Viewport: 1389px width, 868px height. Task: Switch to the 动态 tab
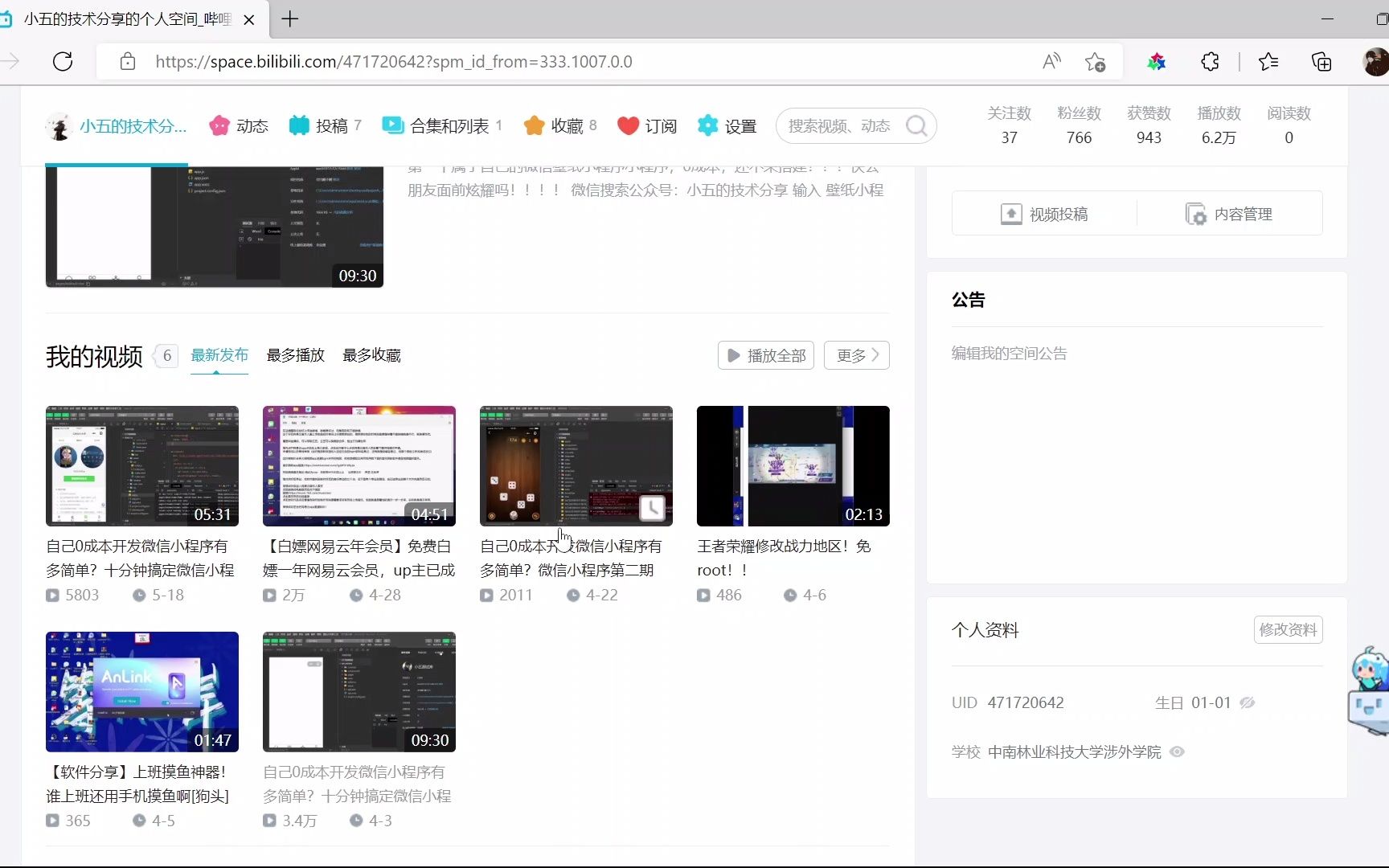tap(239, 126)
